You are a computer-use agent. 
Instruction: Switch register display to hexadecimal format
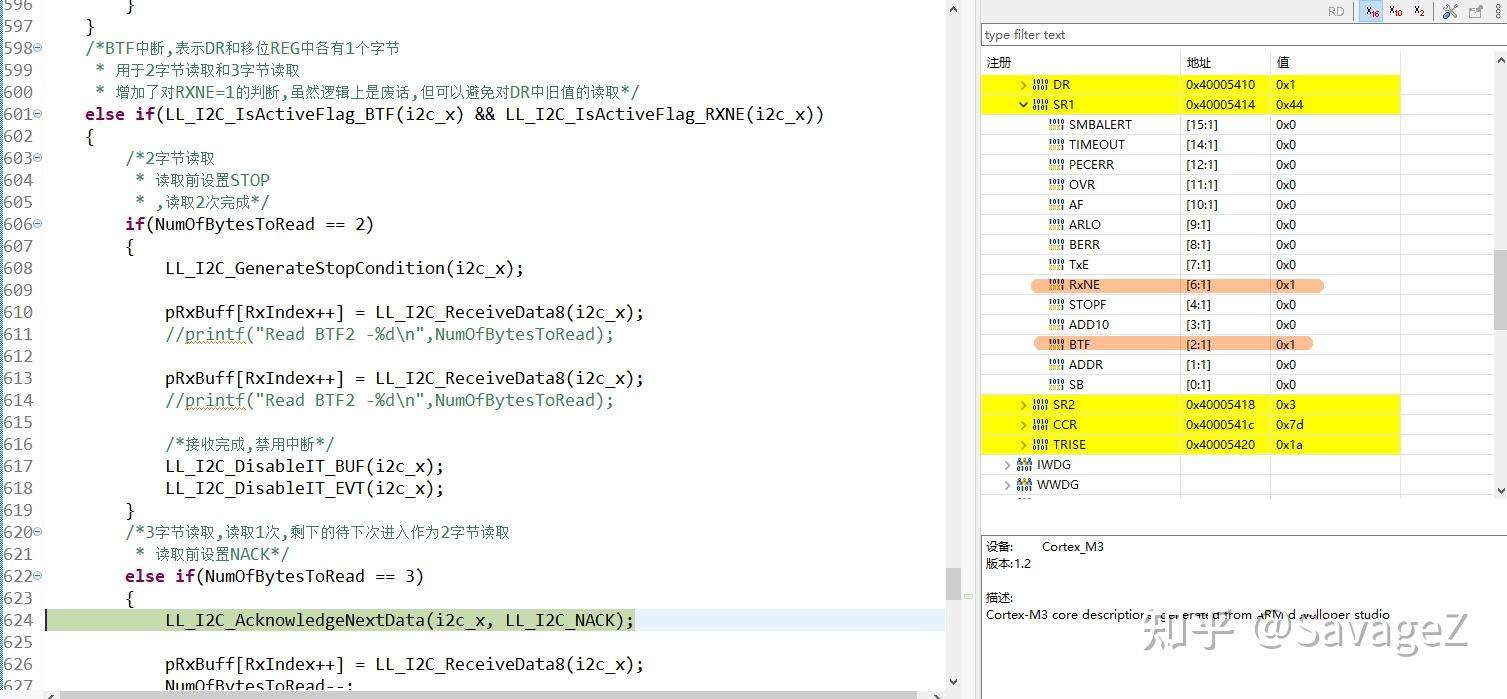(x=1371, y=11)
